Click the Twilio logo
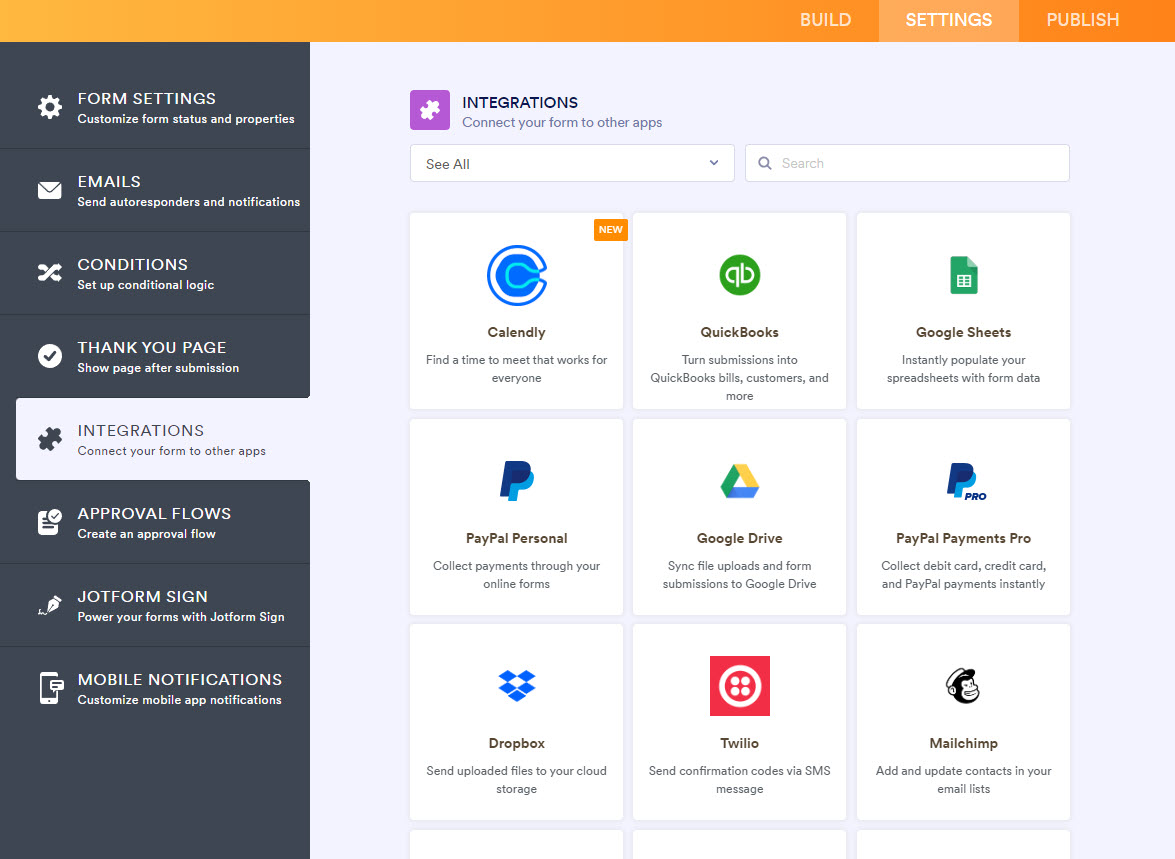Screen dimensions: 1175x859 pos(739,686)
